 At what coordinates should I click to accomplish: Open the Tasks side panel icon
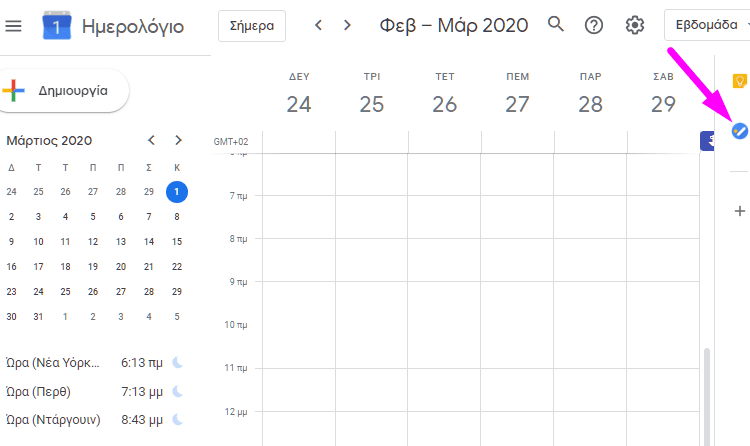739,131
